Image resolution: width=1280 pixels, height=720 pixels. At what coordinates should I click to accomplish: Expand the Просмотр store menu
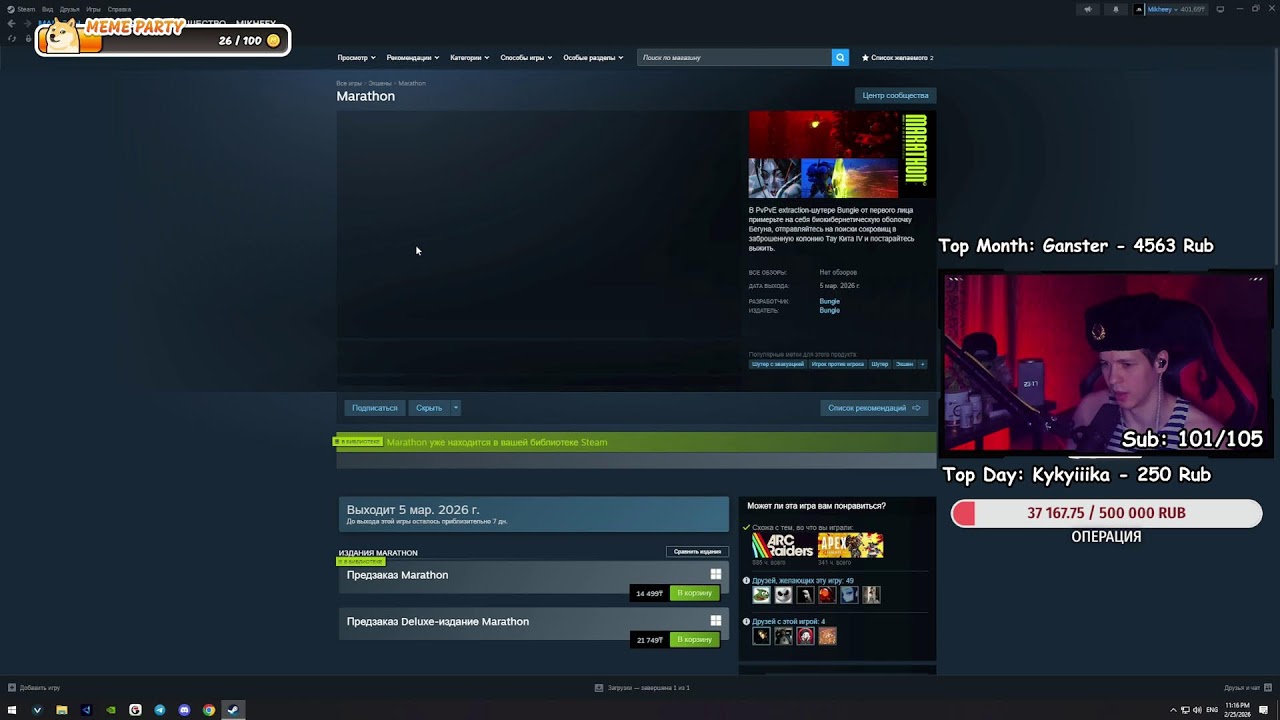pyautogui.click(x=356, y=58)
